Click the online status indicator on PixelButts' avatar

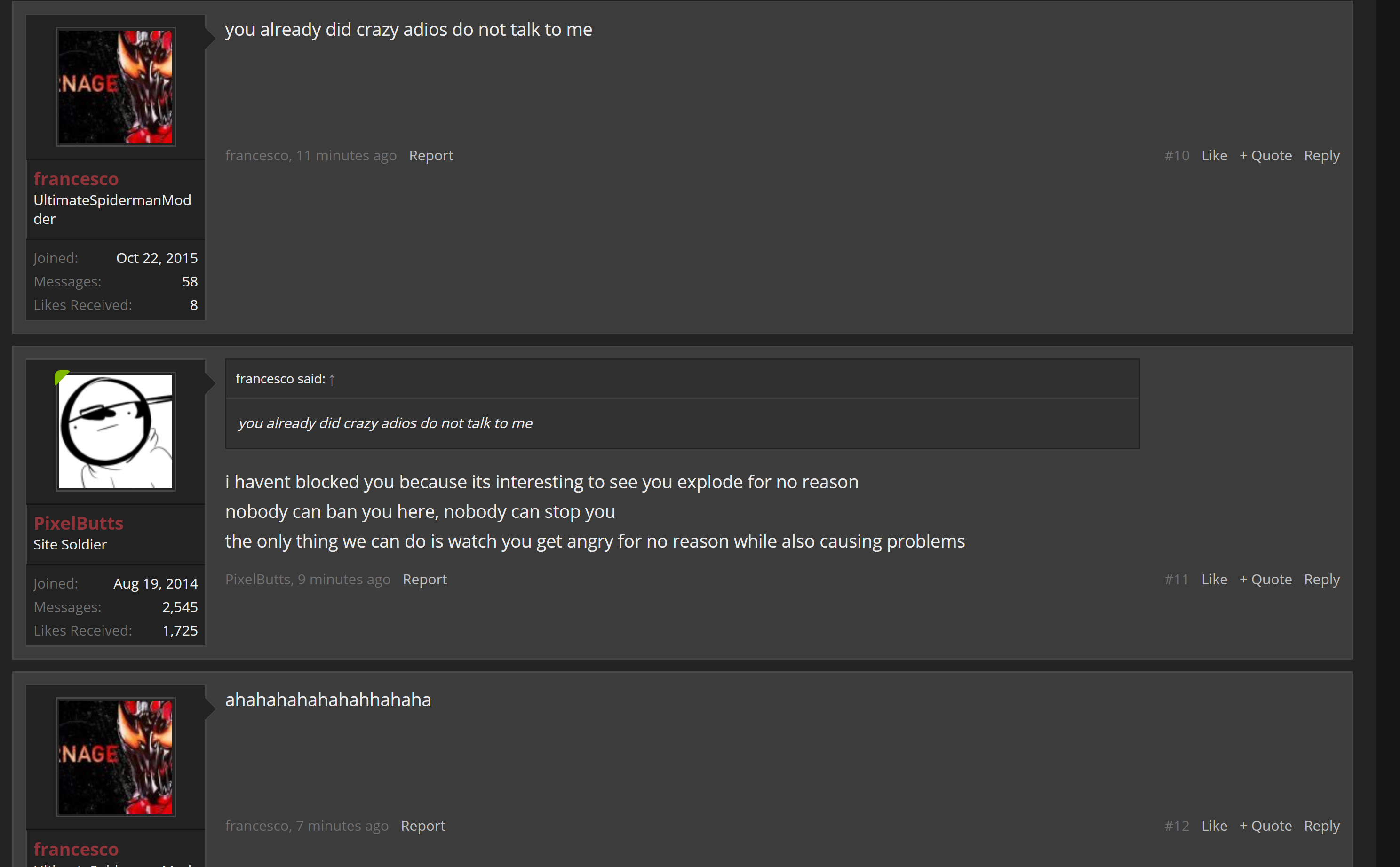point(61,377)
